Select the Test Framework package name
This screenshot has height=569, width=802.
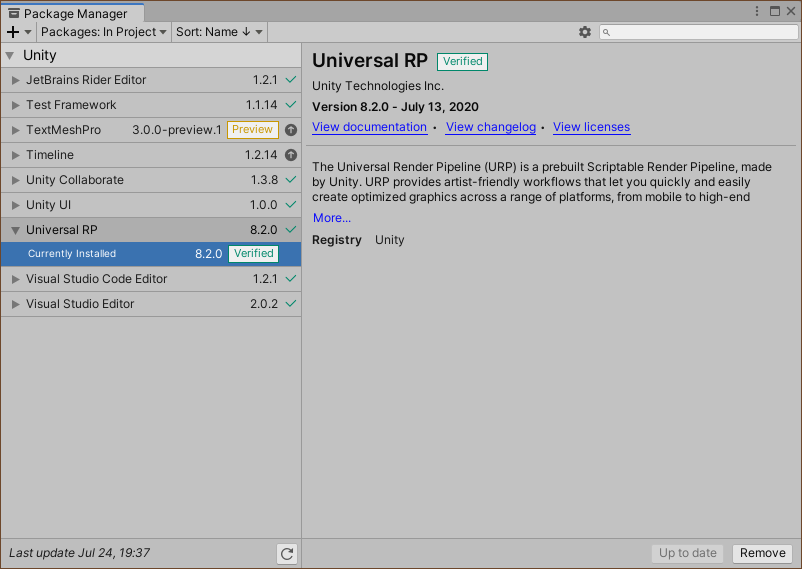[x=71, y=105]
